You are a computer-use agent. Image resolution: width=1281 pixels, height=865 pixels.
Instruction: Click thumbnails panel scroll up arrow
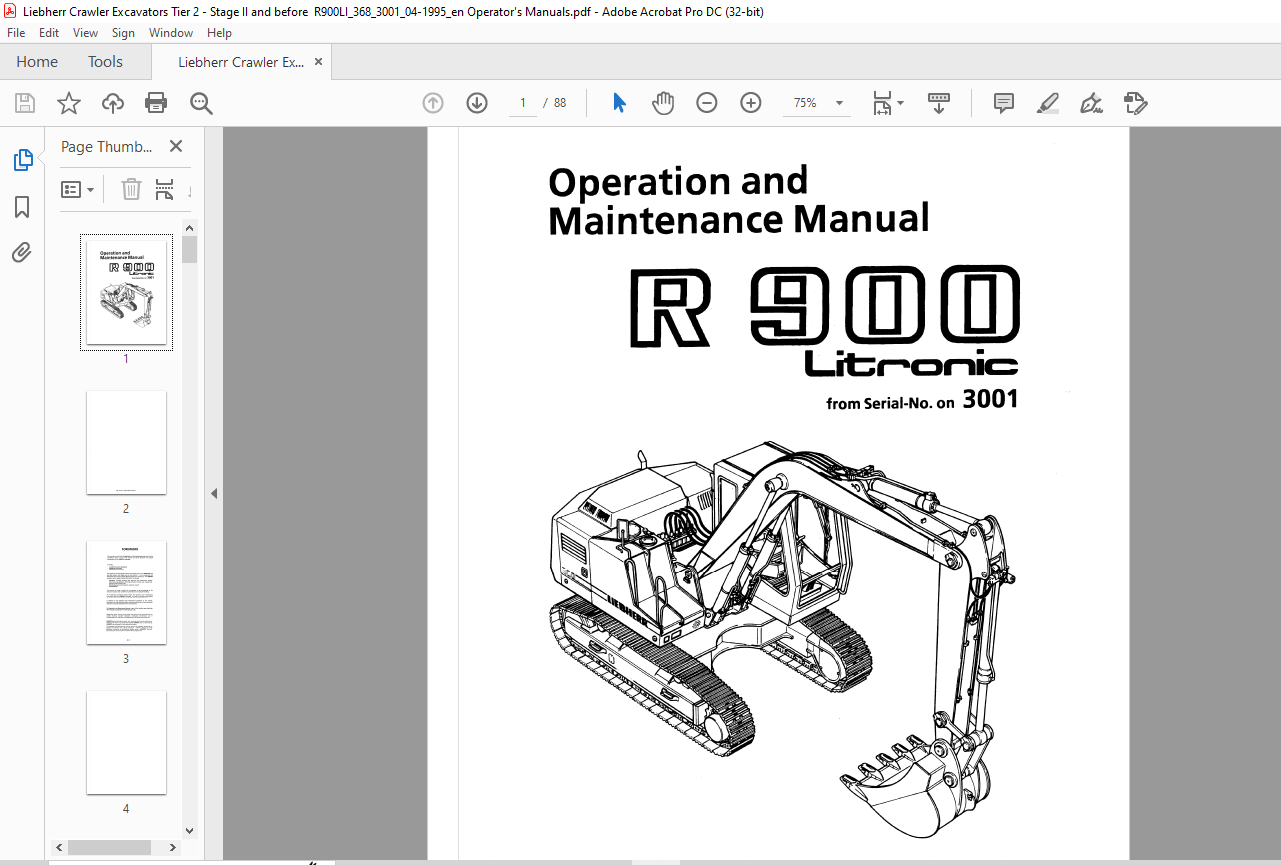point(190,228)
